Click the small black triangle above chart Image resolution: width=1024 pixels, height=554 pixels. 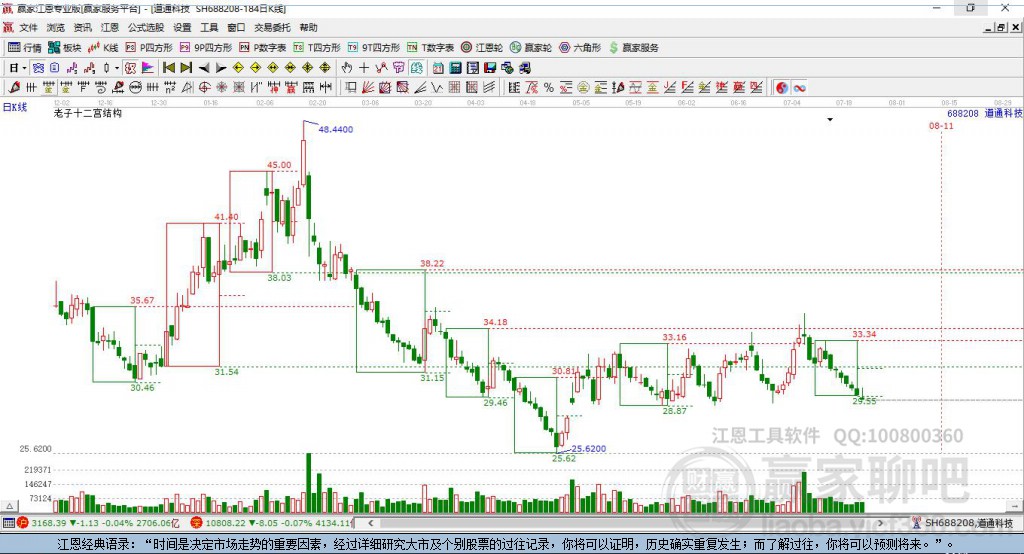[830, 120]
